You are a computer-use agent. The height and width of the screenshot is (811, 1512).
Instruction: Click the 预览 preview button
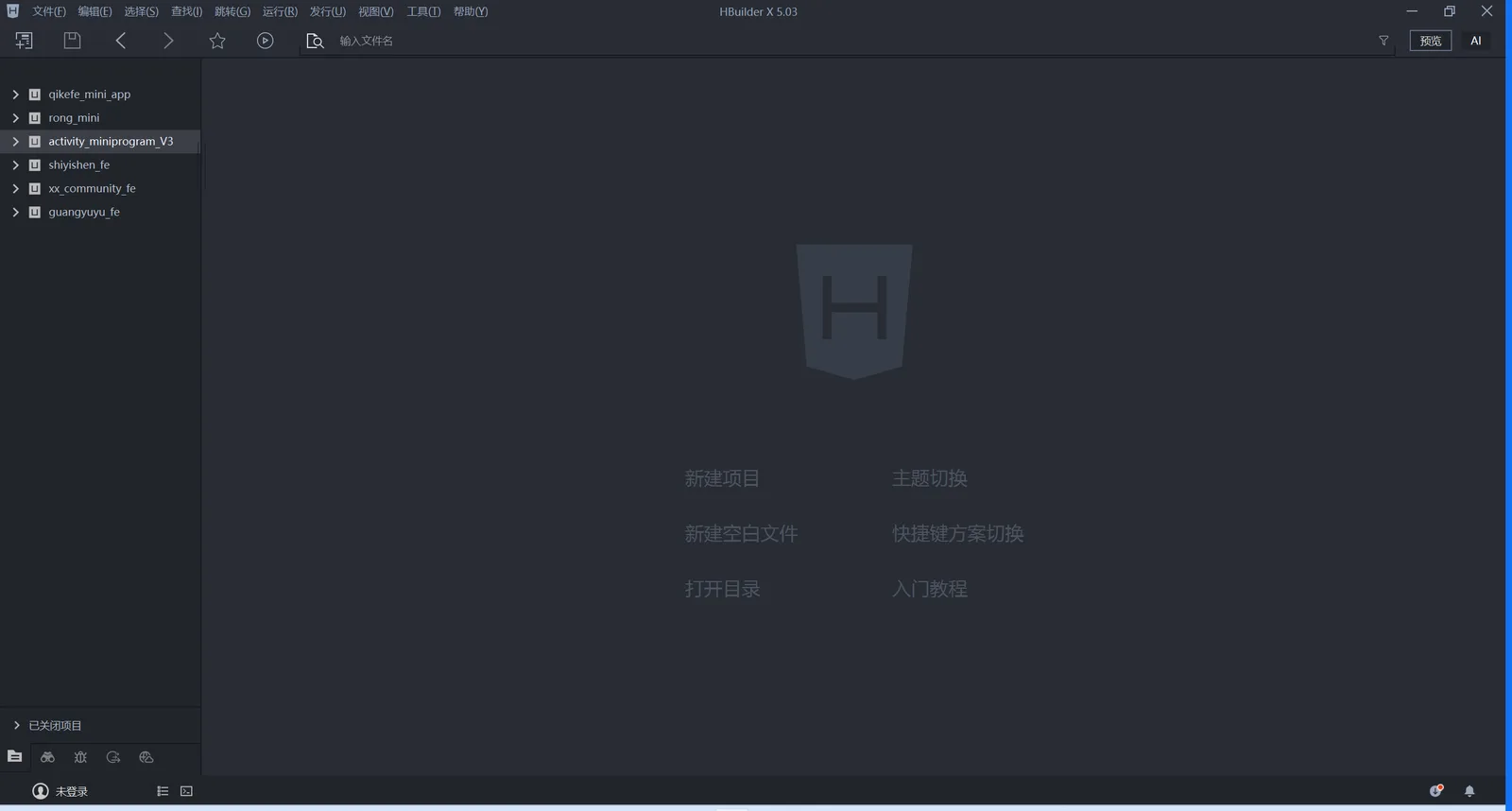[x=1431, y=41]
